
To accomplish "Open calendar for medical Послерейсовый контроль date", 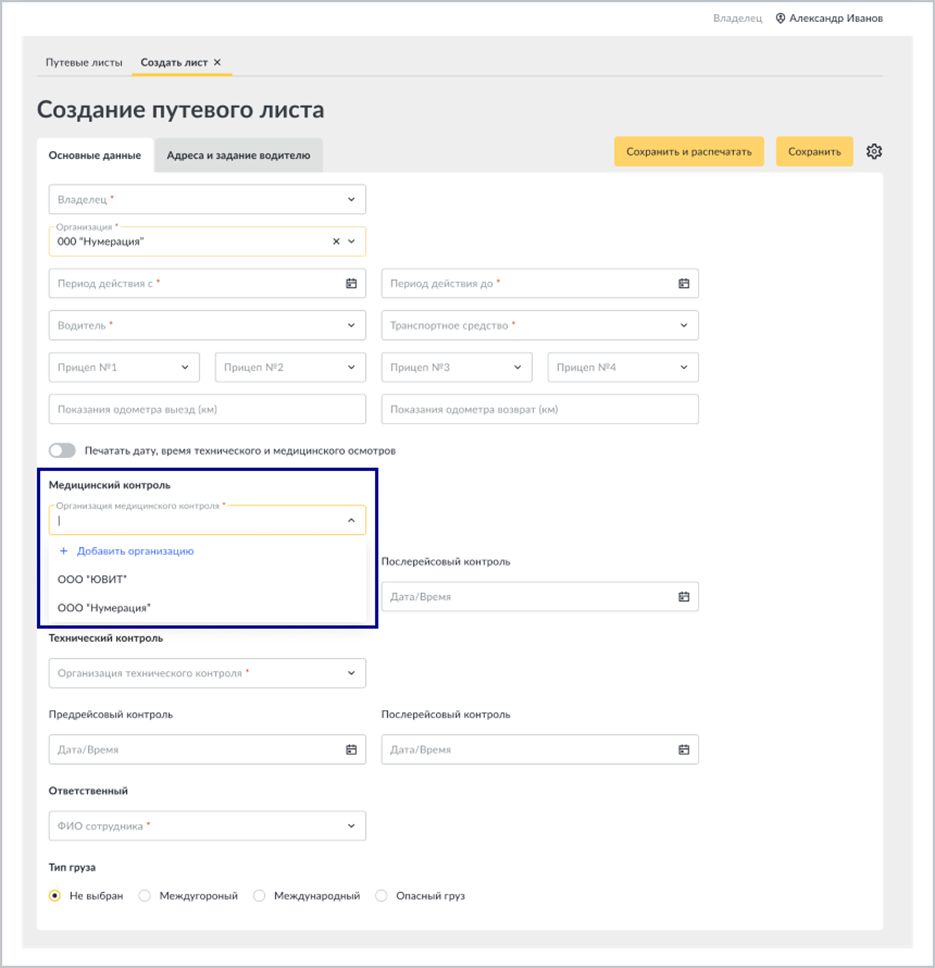I will click(684, 597).
